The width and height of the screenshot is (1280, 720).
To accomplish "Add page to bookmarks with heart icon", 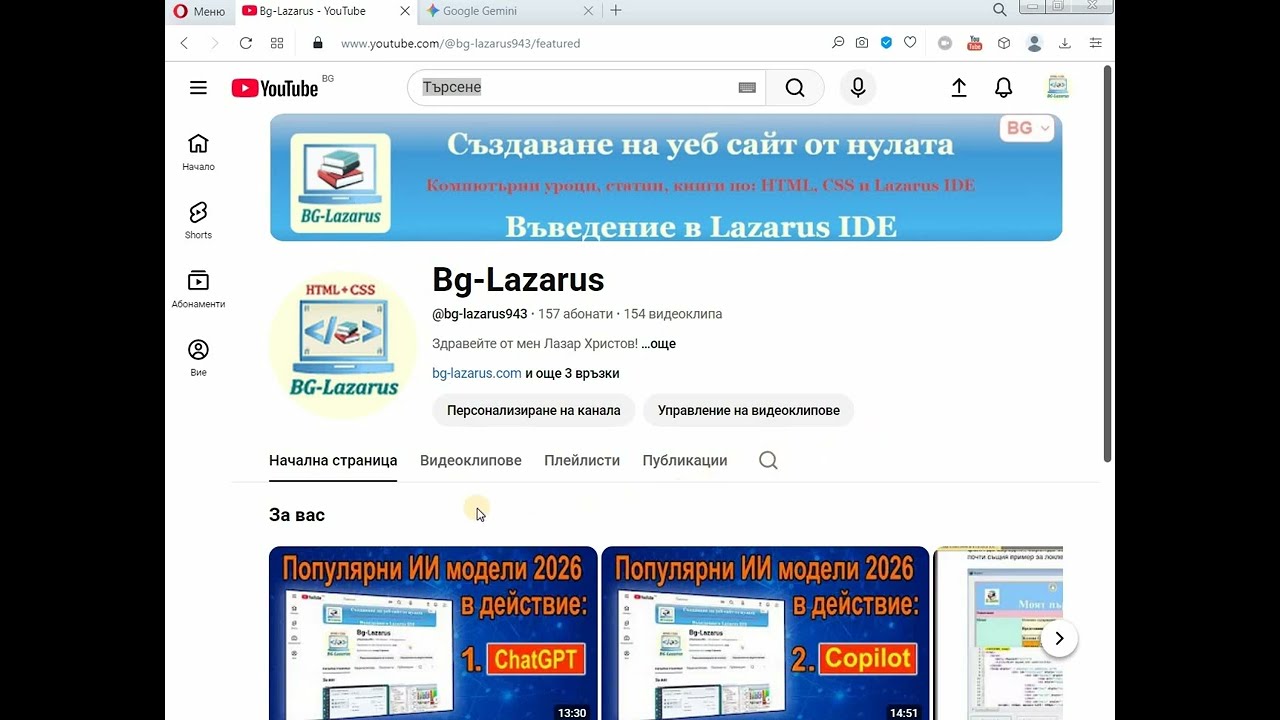I will coord(910,43).
